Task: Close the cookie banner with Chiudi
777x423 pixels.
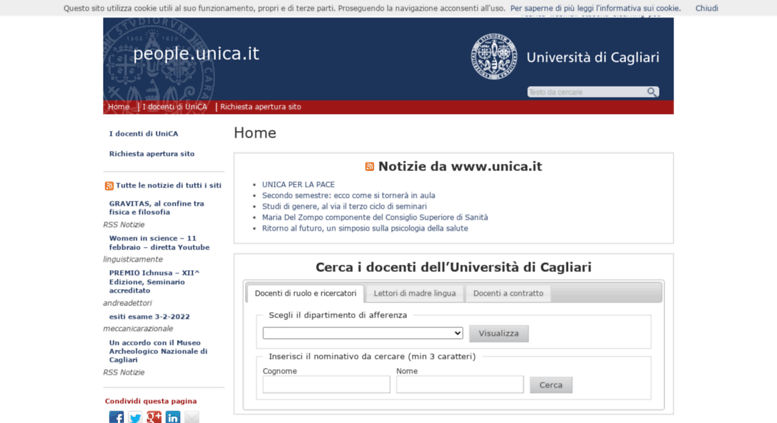Action: click(x=707, y=8)
